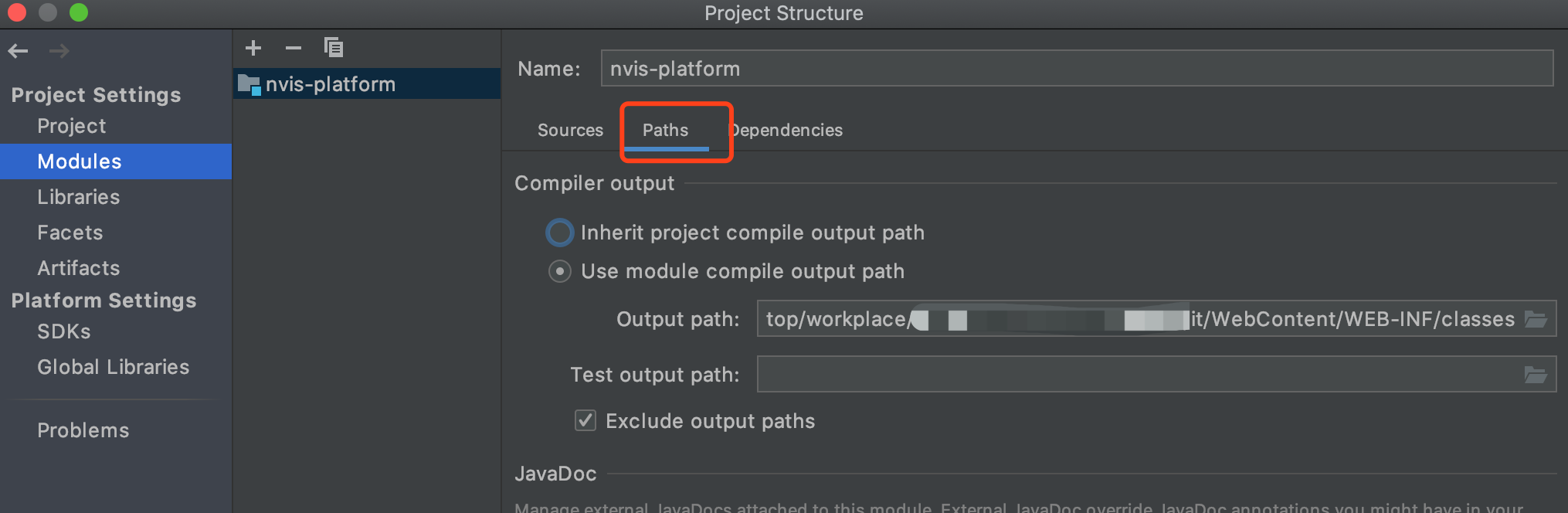The height and width of the screenshot is (513, 1568).
Task: Browse folder for Output path
Action: coord(1536,319)
